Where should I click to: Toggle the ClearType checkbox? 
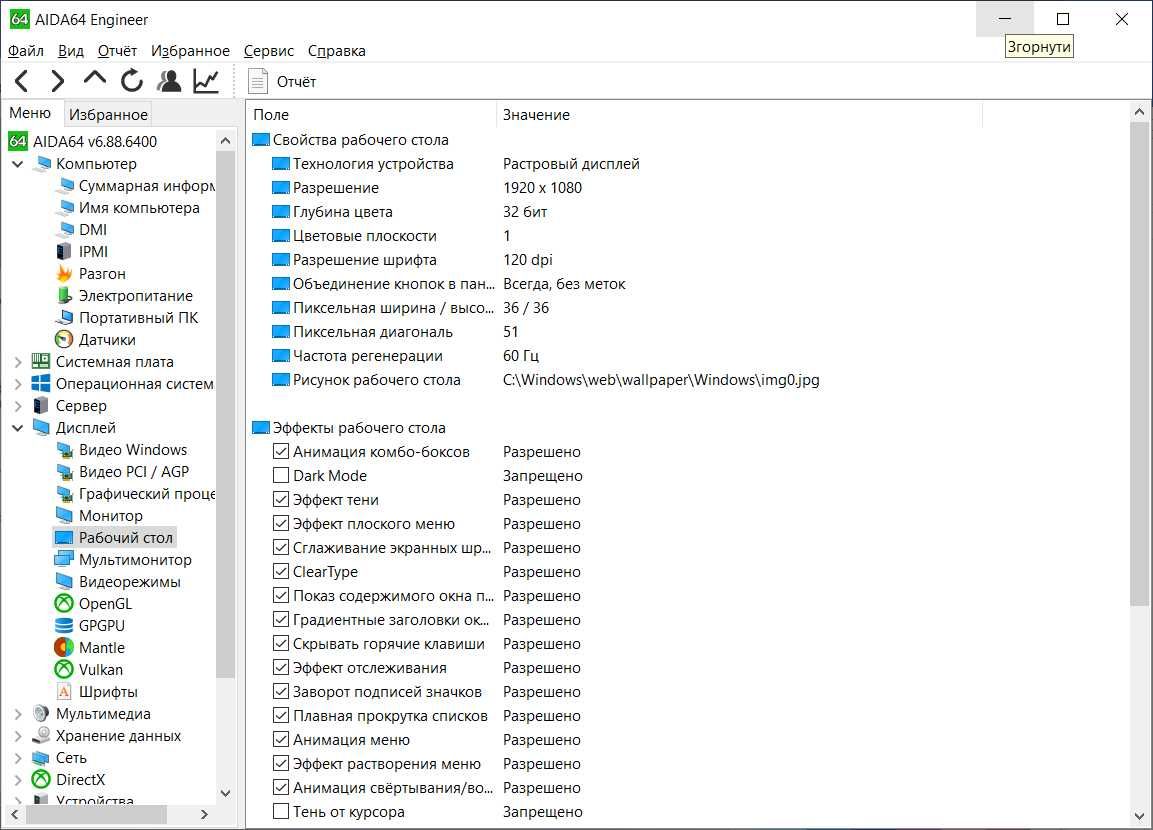(281, 571)
